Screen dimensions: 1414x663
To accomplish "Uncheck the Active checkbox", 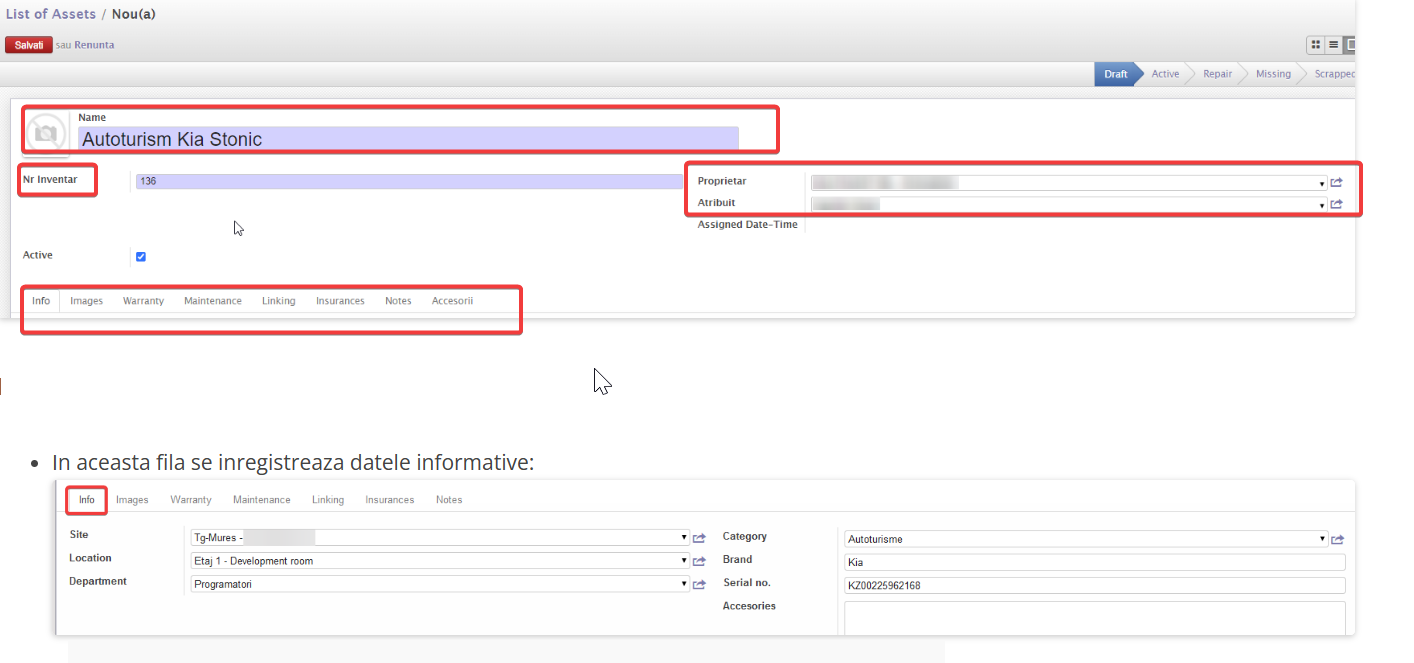I will coord(141,257).
